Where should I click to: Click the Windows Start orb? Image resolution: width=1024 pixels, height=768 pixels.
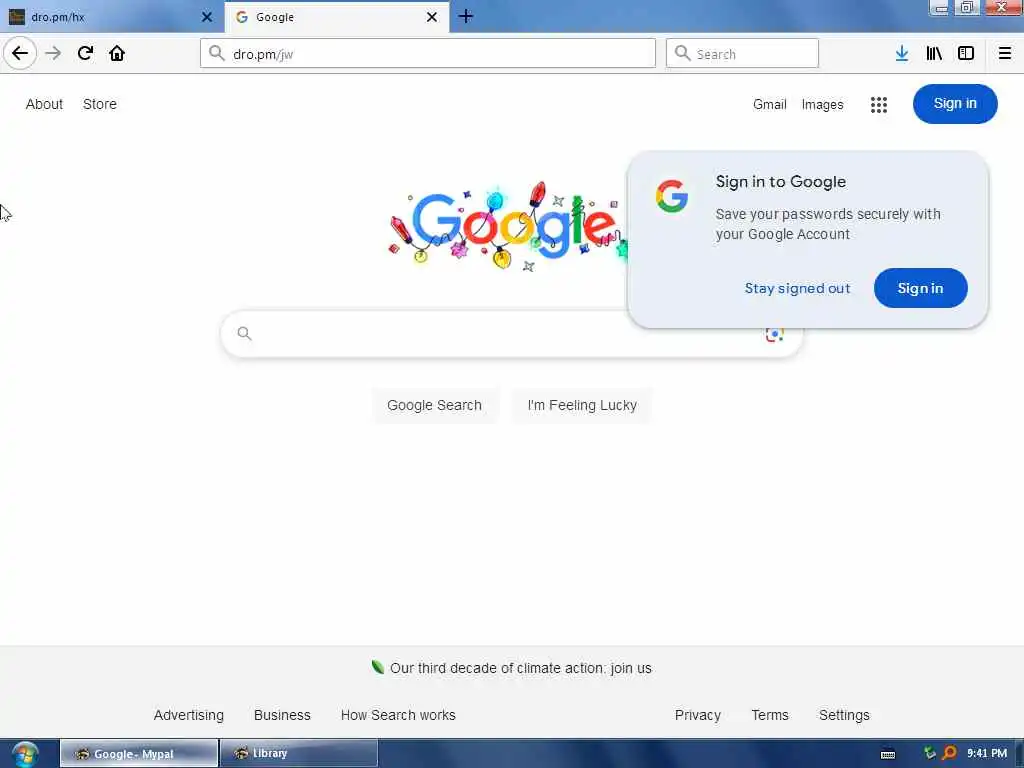pyautogui.click(x=25, y=754)
